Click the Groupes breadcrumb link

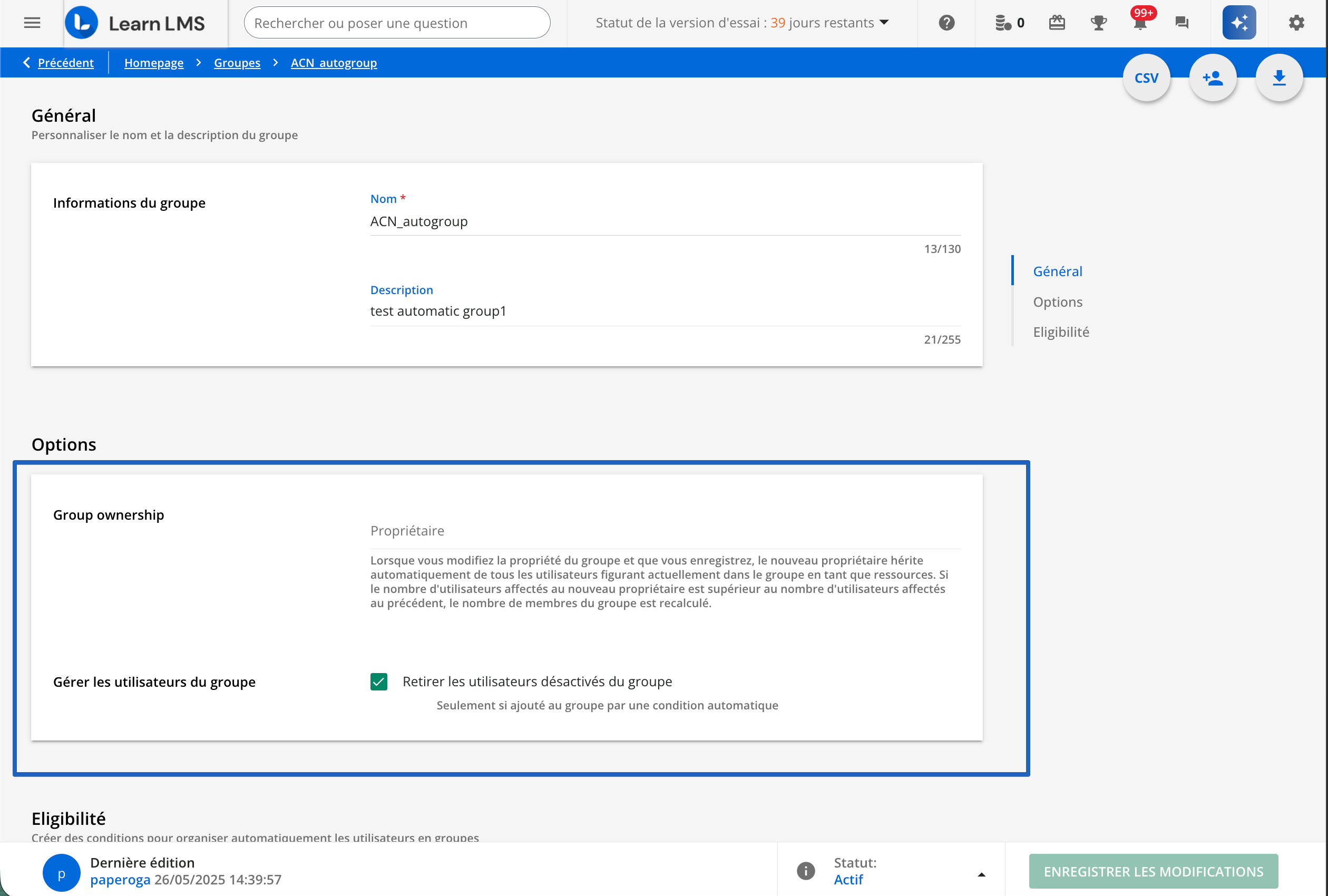(237, 63)
